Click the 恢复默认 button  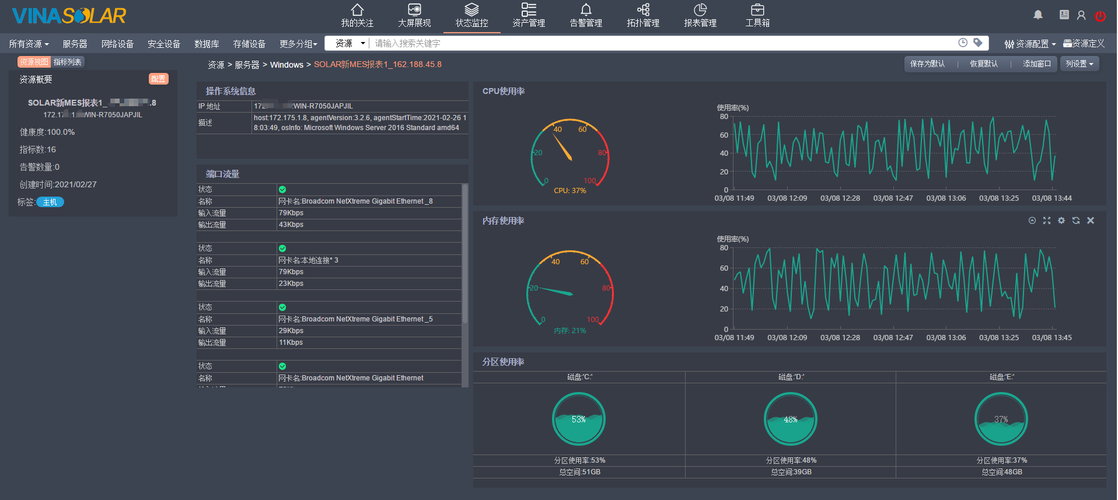click(x=984, y=63)
